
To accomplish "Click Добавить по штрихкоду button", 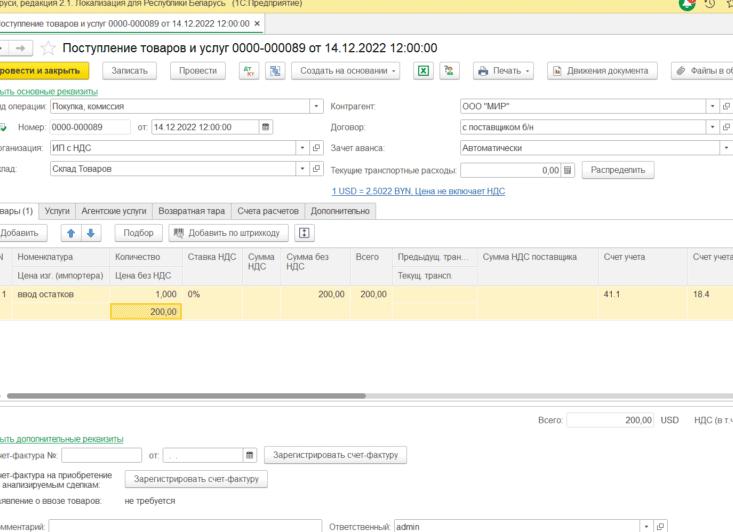I will tap(228, 233).
